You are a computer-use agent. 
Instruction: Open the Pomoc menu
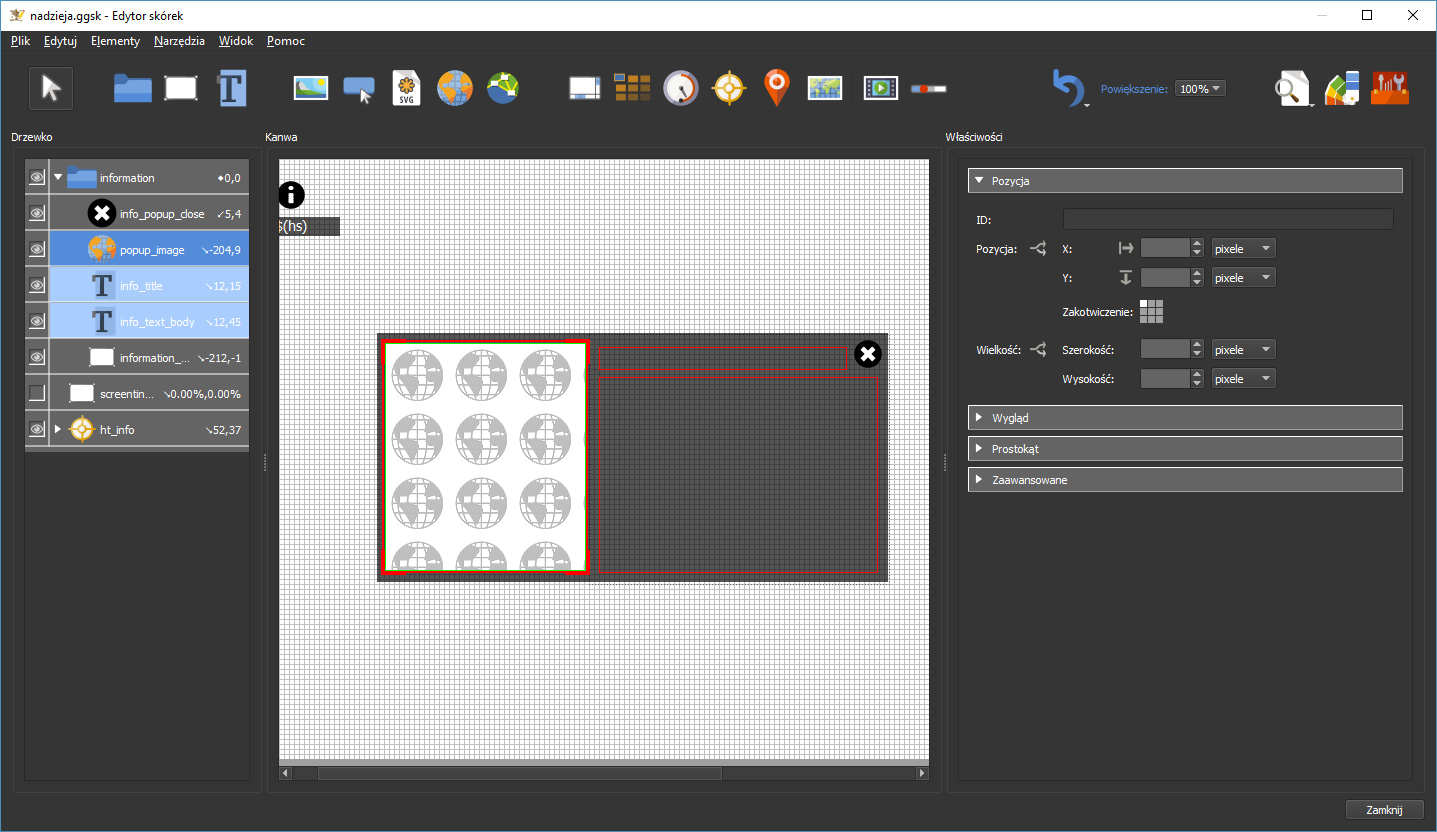click(286, 41)
